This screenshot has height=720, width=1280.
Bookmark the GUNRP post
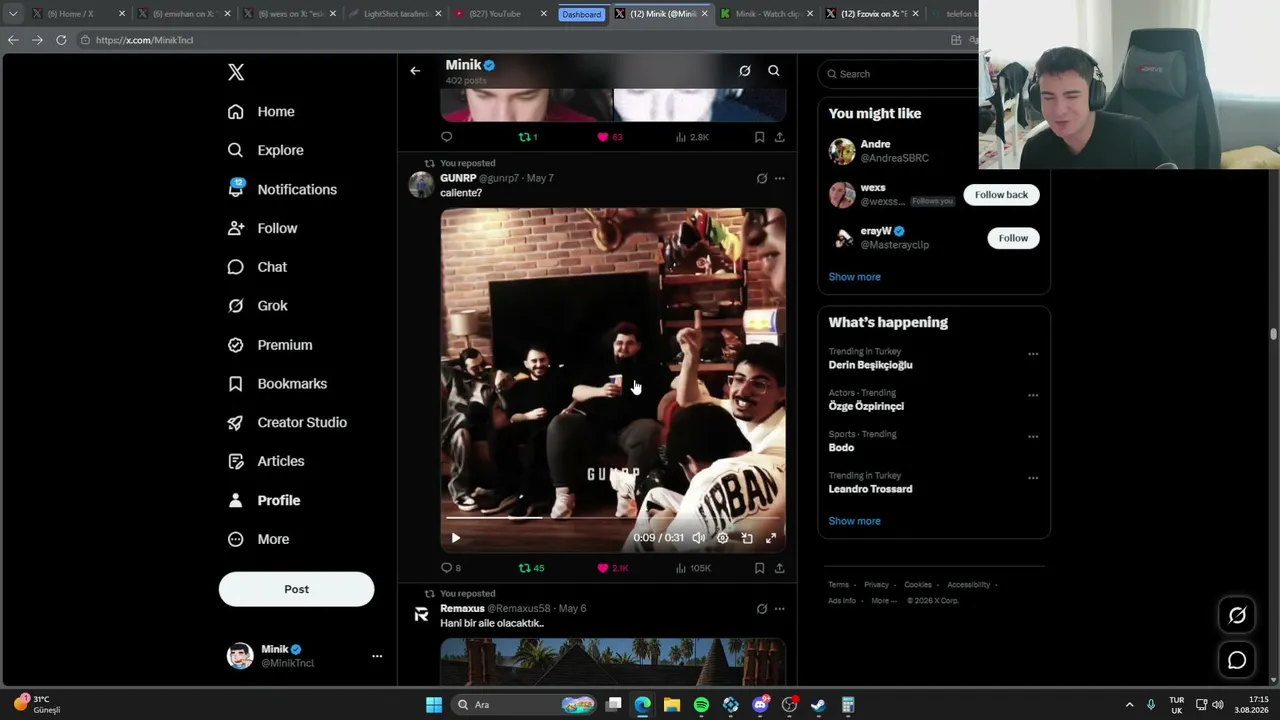coord(760,568)
